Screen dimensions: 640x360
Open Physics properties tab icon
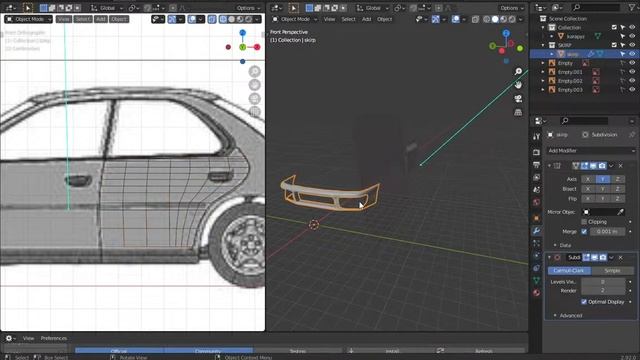pos(536,256)
